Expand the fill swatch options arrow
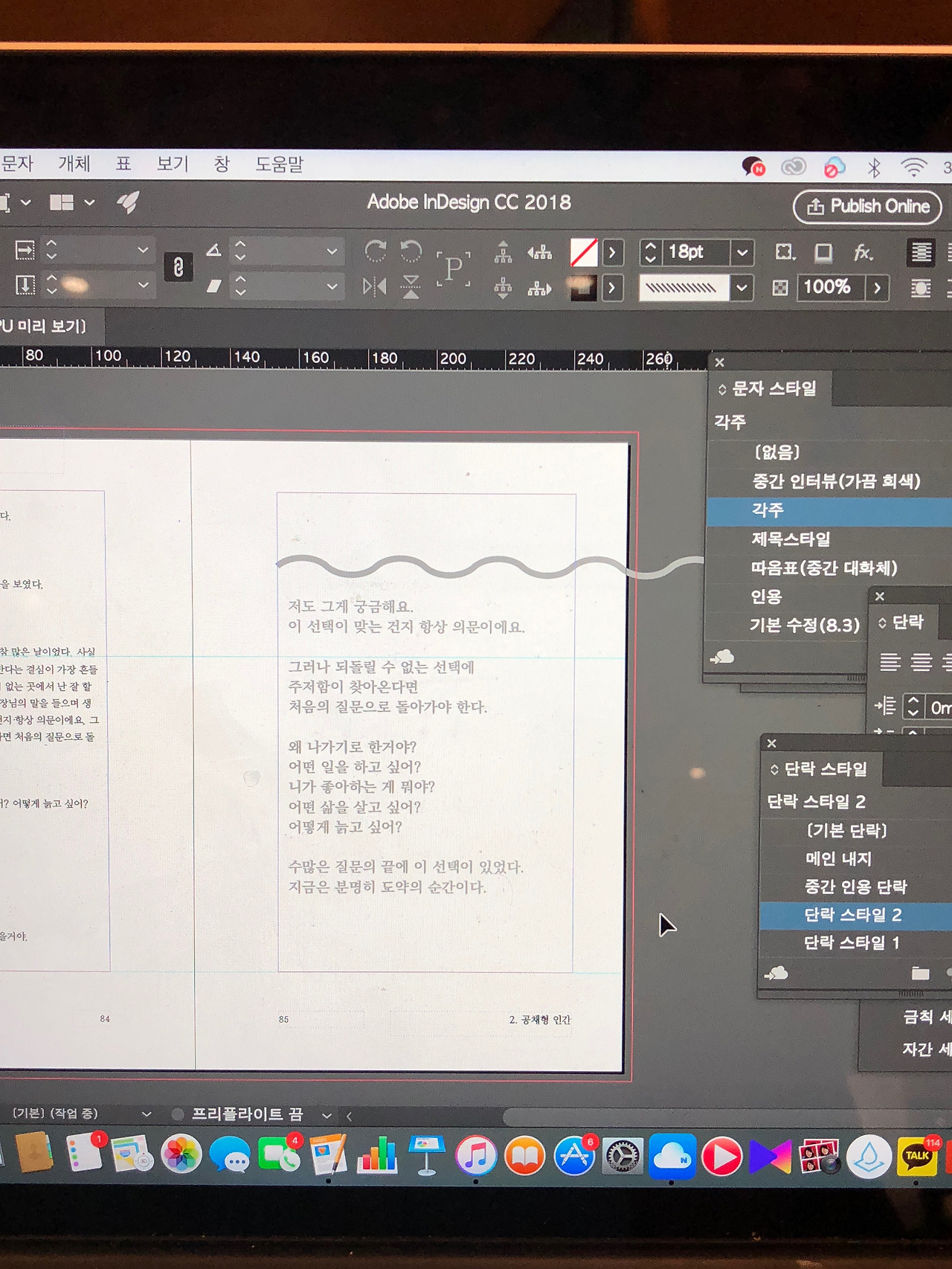The height and width of the screenshot is (1269, 952). pos(612,253)
